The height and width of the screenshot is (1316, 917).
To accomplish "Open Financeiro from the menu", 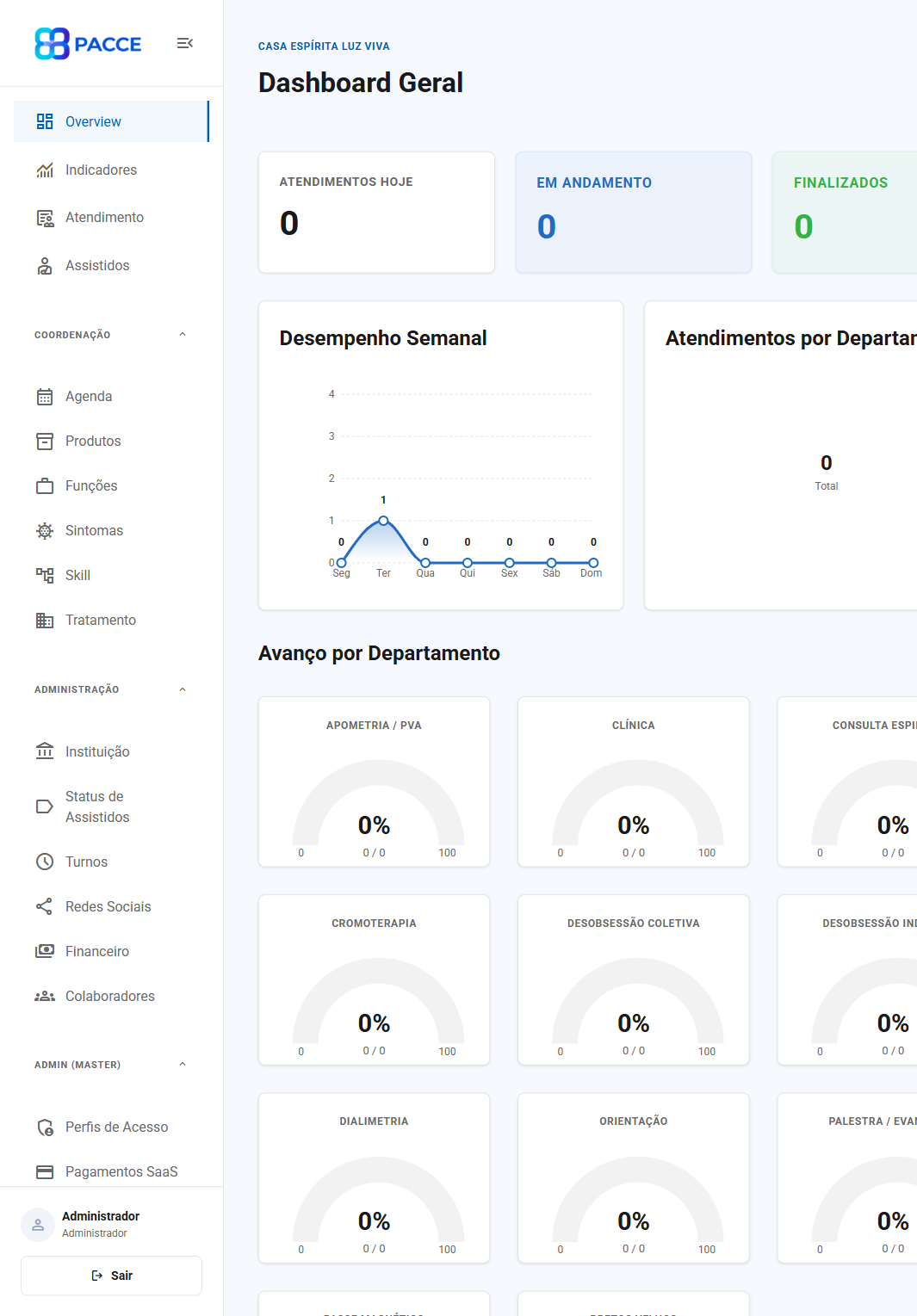I will [x=111, y=951].
